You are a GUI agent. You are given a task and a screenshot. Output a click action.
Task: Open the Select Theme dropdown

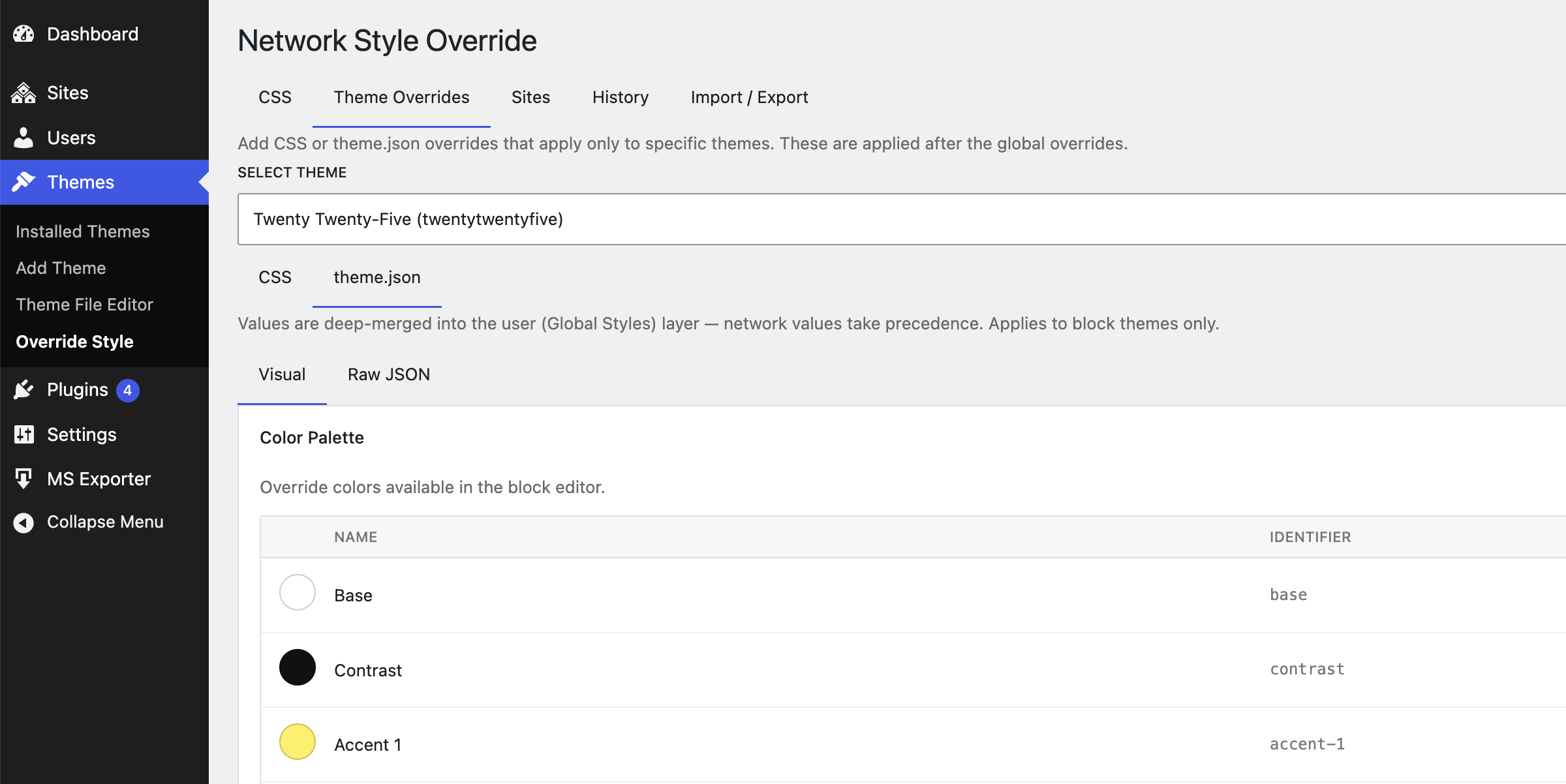(902, 219)
